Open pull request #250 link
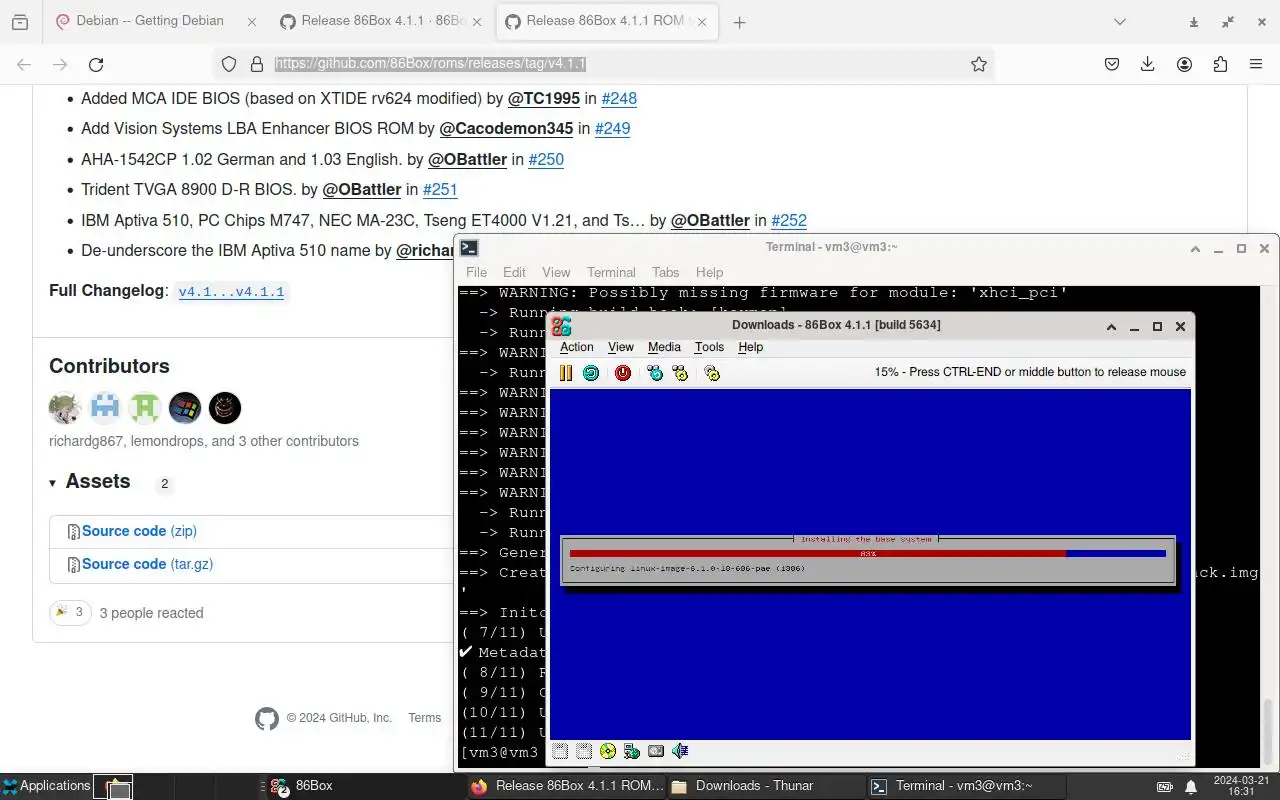Screen dimensions: 1280x800 pos(546,159)
